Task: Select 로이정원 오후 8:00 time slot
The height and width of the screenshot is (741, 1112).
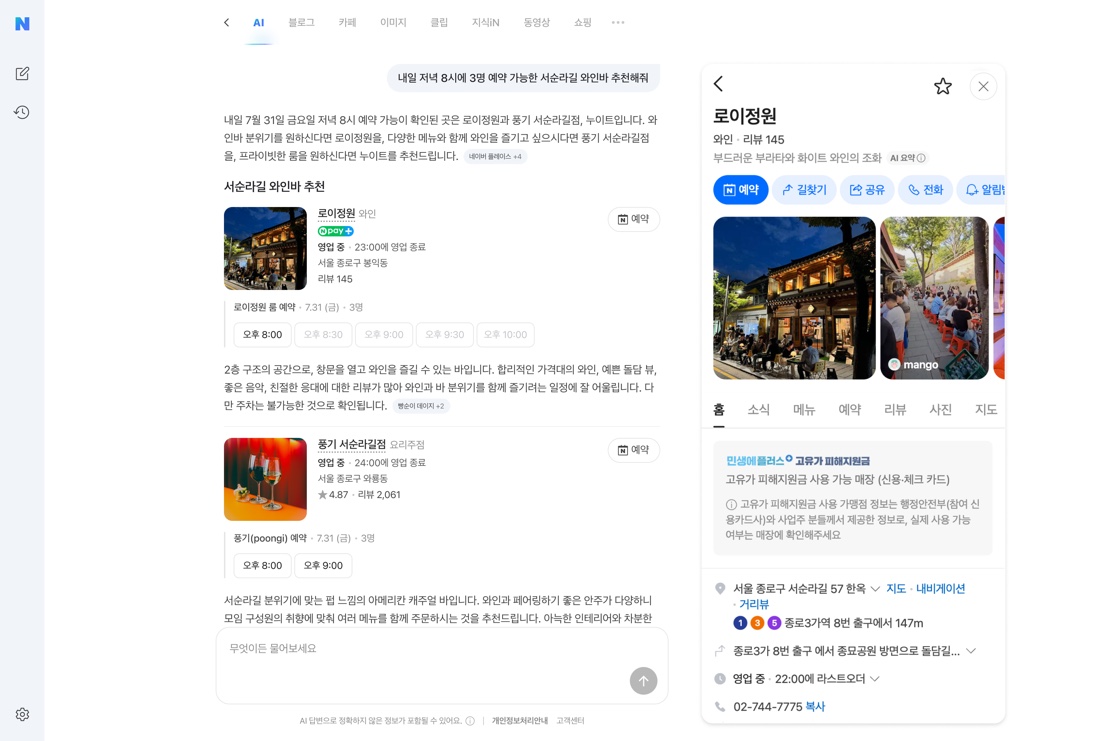Action: click(262, 335)
